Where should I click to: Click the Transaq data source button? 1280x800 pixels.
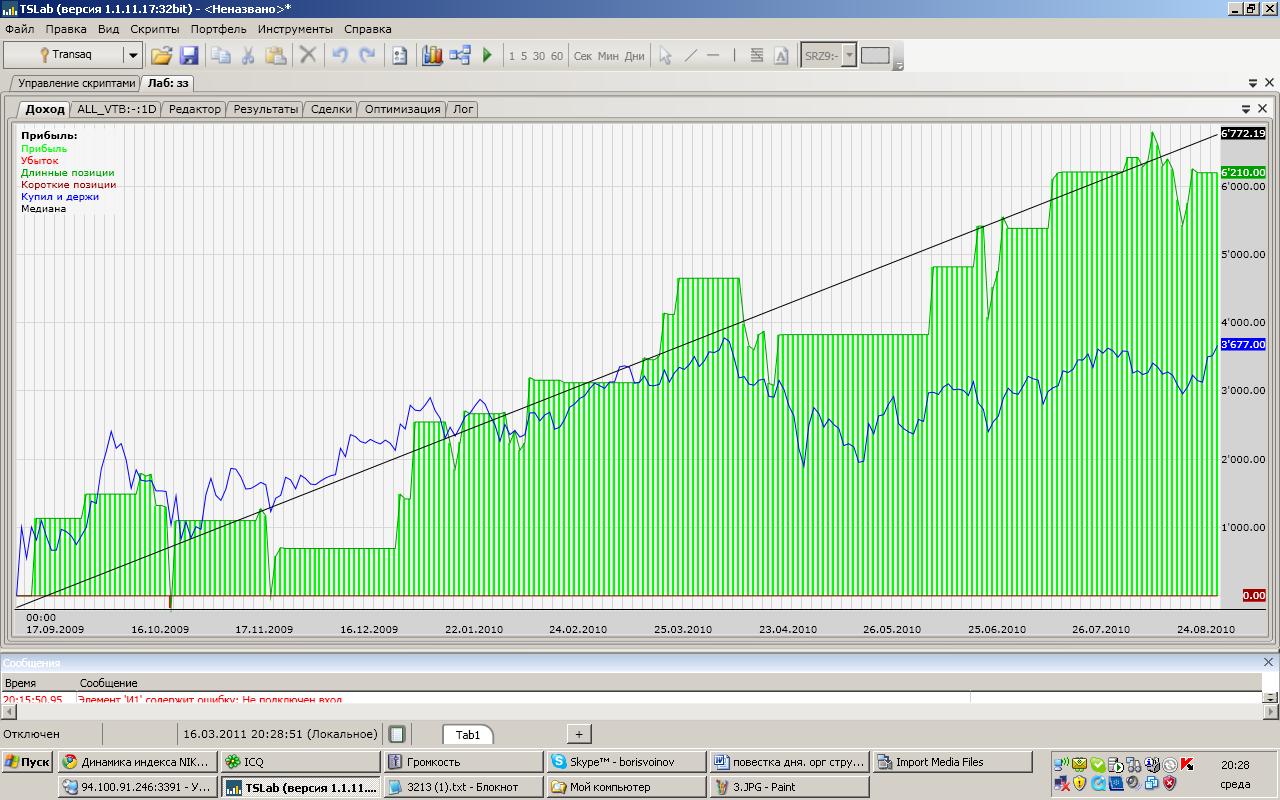pyautogui.click(x=64, y=55)
